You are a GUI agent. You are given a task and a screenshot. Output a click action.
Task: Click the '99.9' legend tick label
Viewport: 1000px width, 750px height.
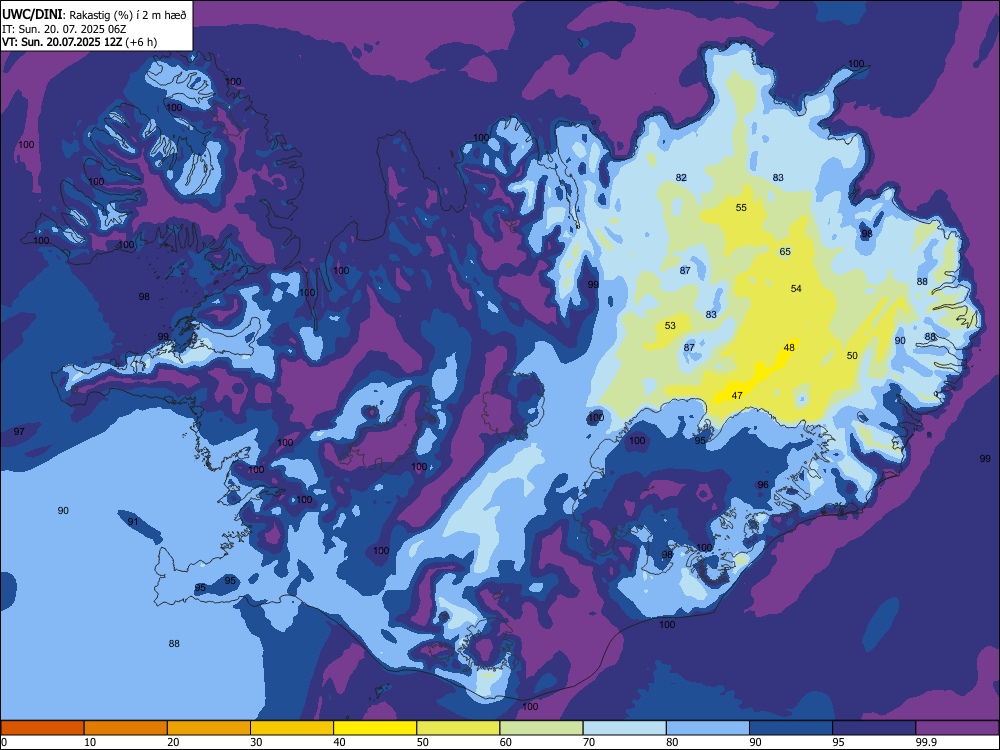925,742
